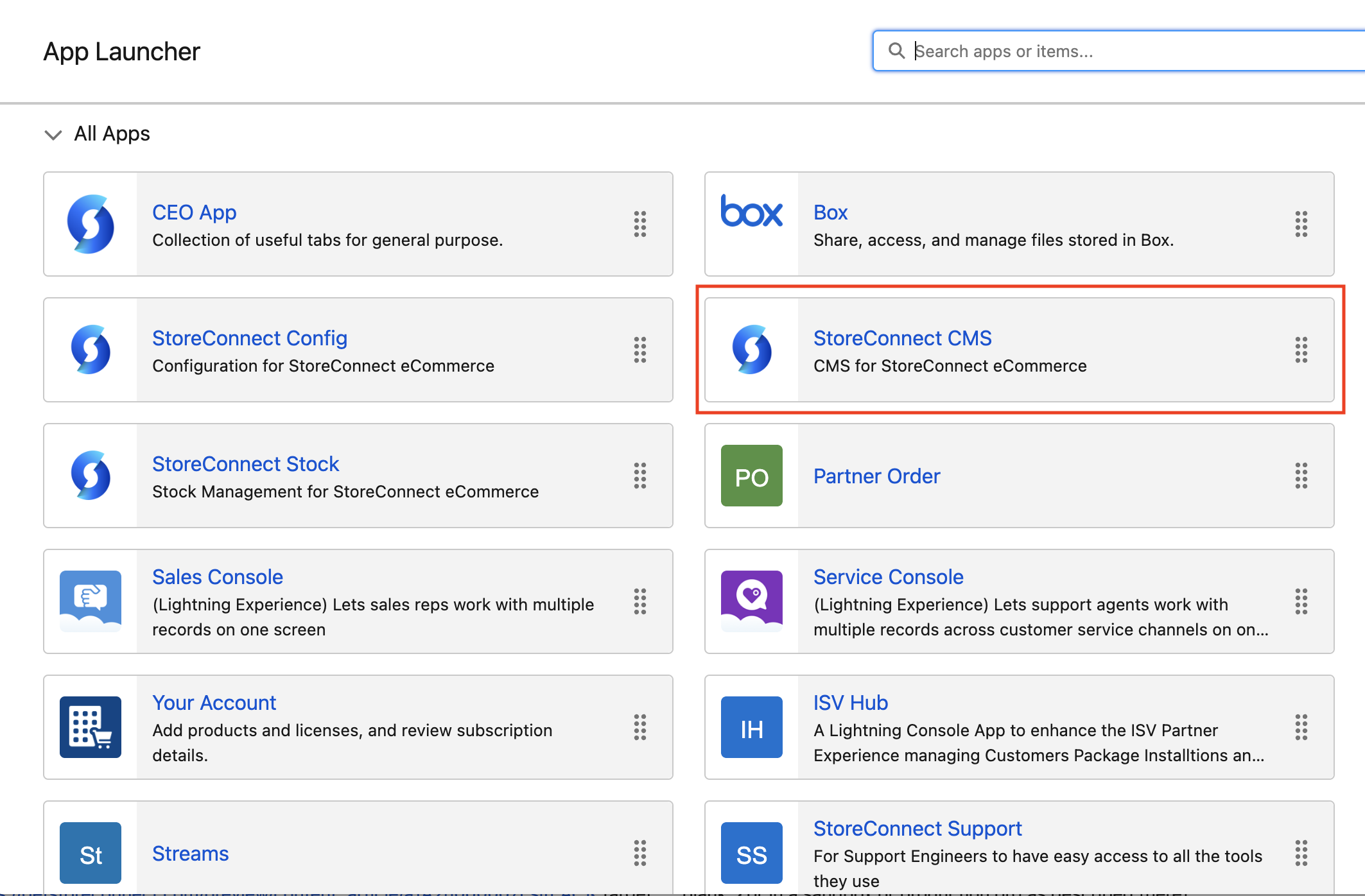Click 'Add products and licenses' description
Image resolution: width=1365 pixels, height=896 pixels.
click(352, 743)
